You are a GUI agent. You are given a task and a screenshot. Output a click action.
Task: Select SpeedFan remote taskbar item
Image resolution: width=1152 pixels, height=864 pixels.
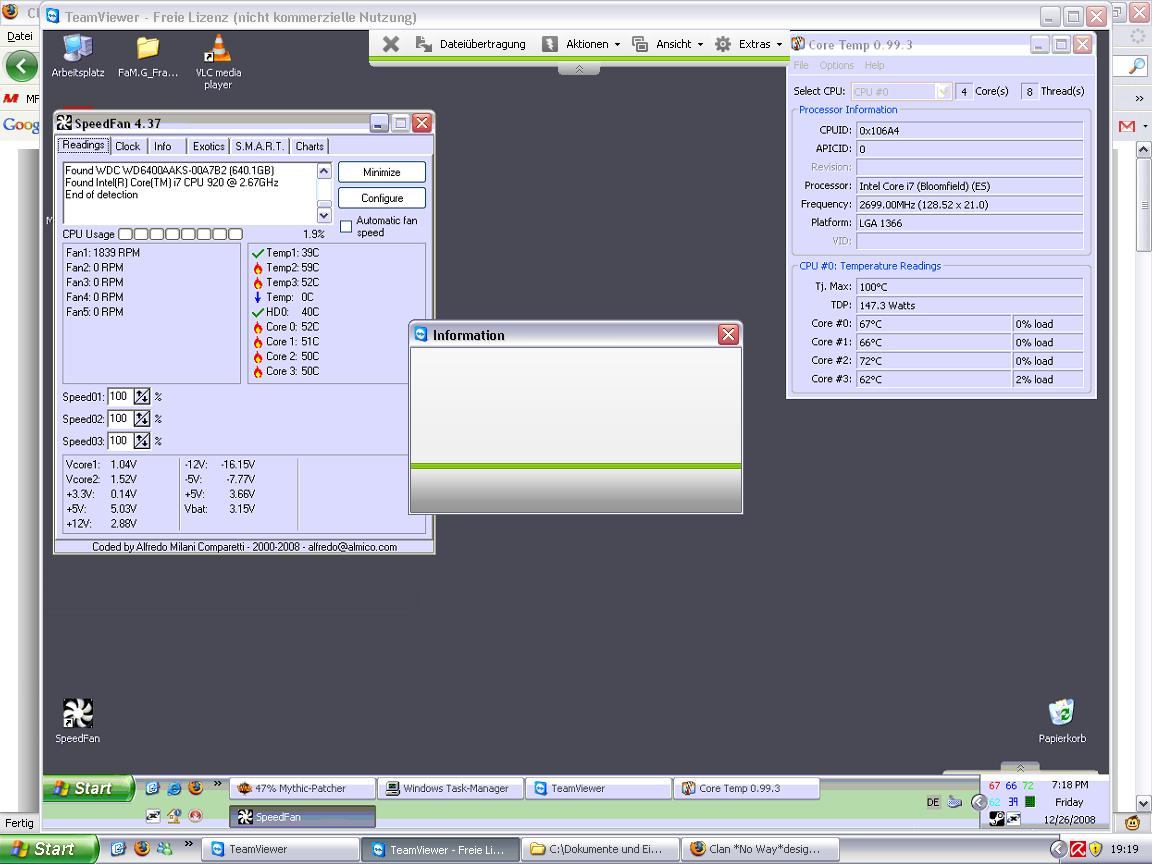(302, 817)
